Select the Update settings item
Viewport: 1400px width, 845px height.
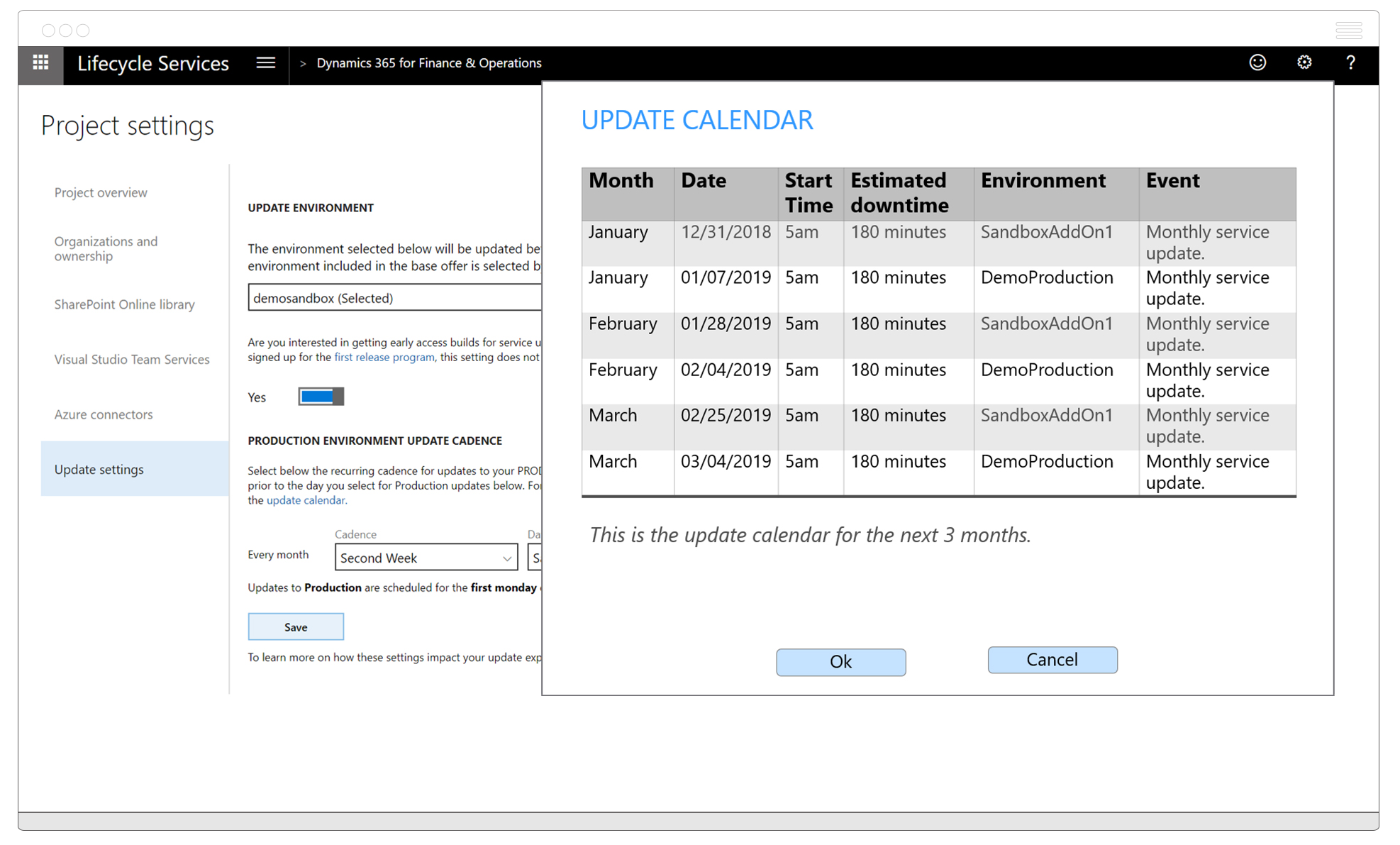click(x=135, y=469)
